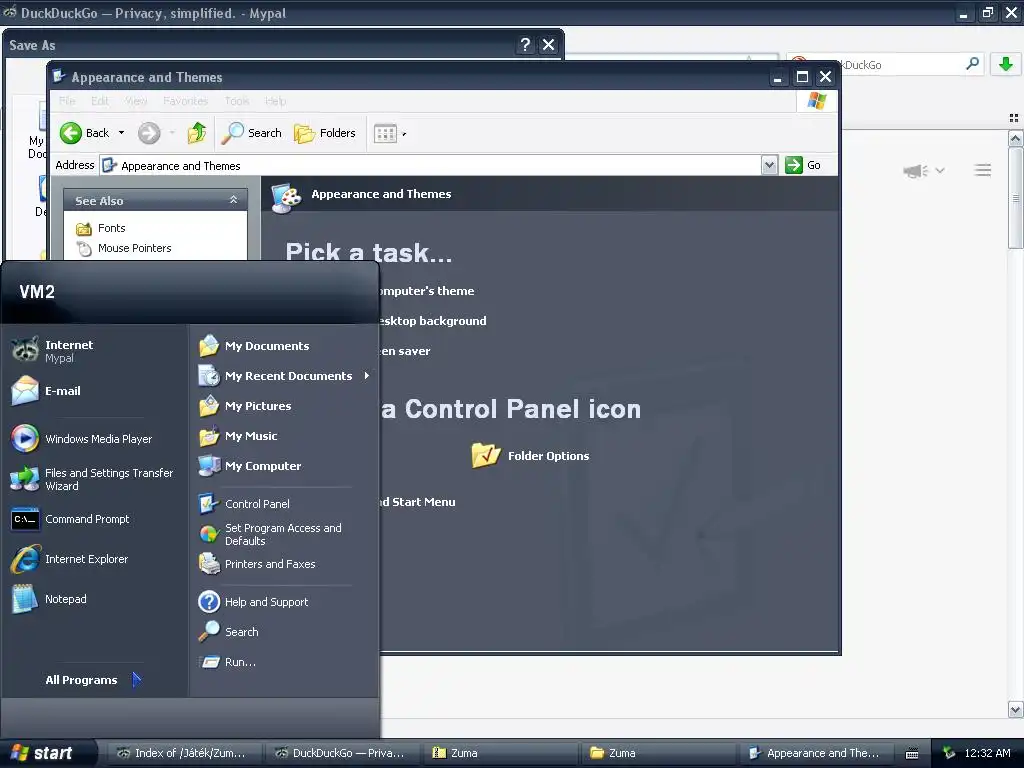Collapse the See Also panel

point(233,200)
